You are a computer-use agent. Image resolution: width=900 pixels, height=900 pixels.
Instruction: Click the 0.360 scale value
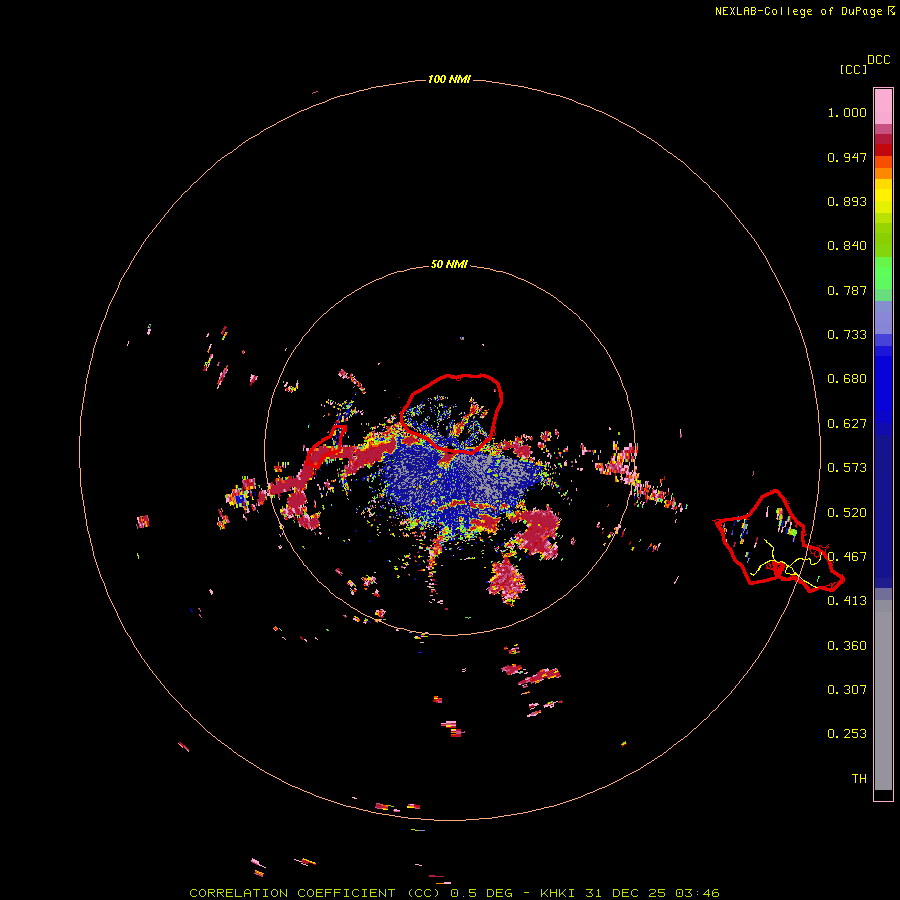pos(847,646)
